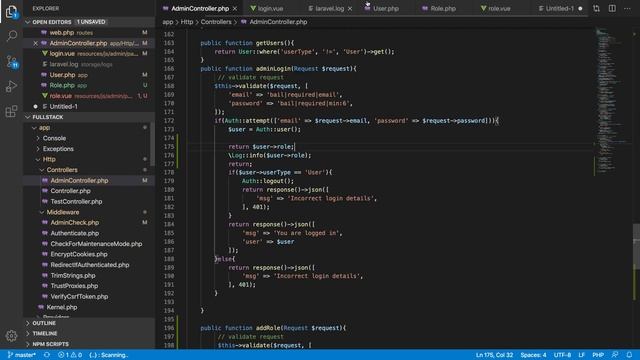Image resolution: width=640 pixels, height=360 pixels.
Task: Open TrustProxies.php file
Action: pos(74,286)
